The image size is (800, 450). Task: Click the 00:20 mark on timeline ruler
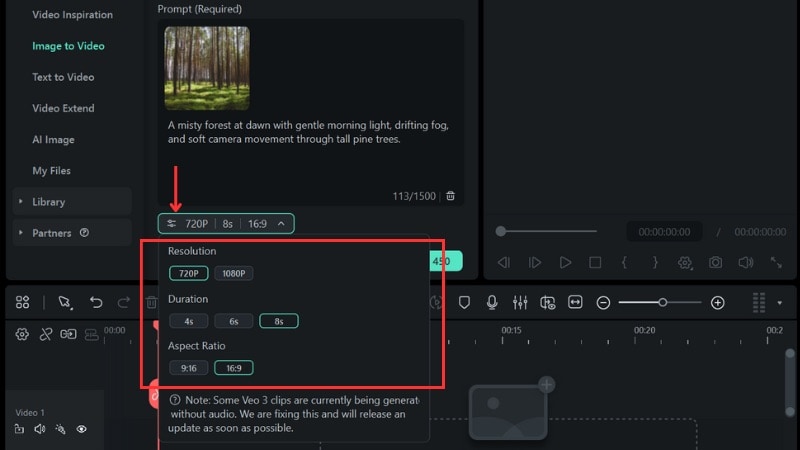pyautogui.click(x=644, y=330)
